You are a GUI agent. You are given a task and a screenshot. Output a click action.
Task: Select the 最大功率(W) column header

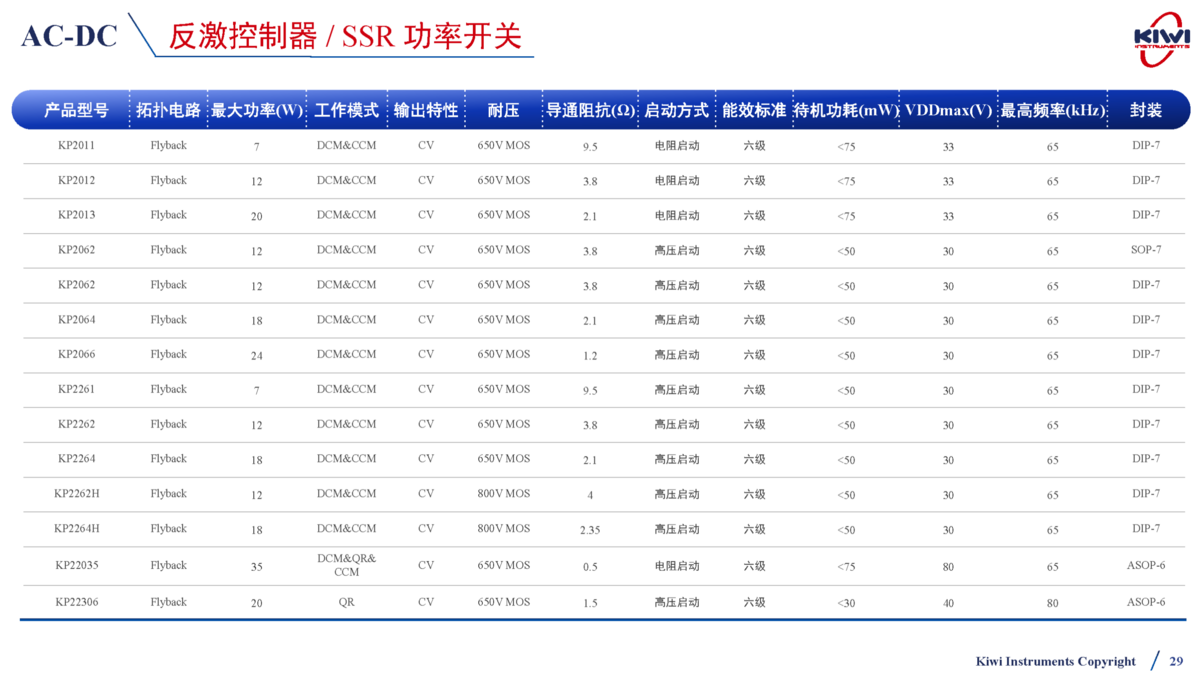coord(257,110)
